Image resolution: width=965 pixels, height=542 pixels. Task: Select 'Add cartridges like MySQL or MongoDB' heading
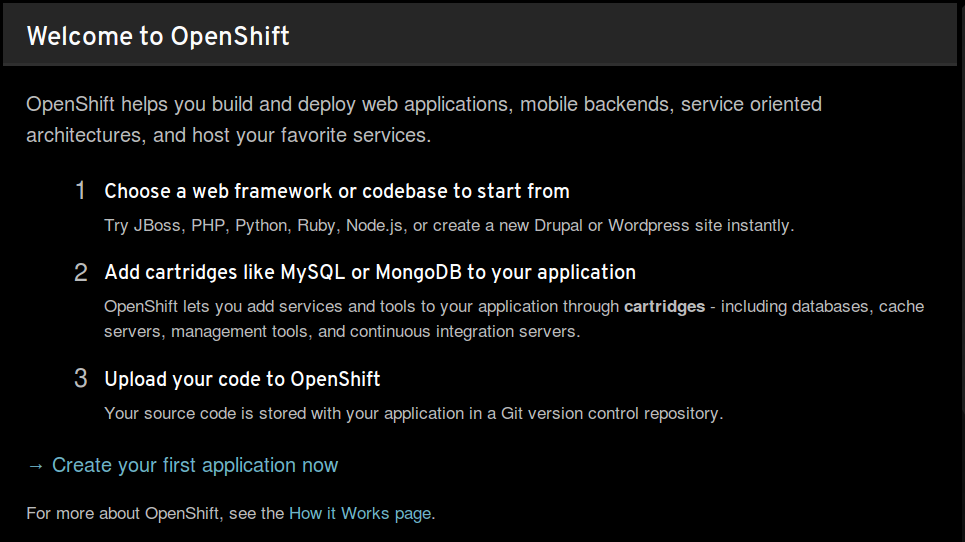tap(370, 272)
